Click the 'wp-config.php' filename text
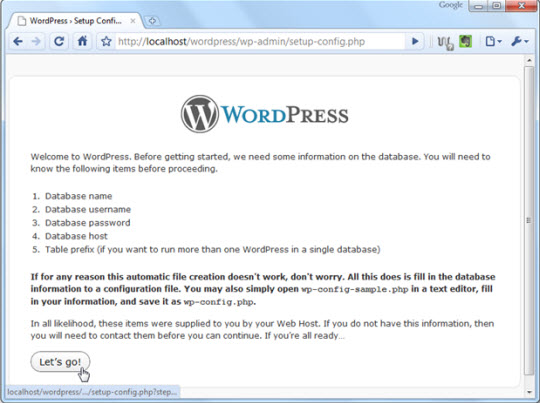 tap(219, 302)
